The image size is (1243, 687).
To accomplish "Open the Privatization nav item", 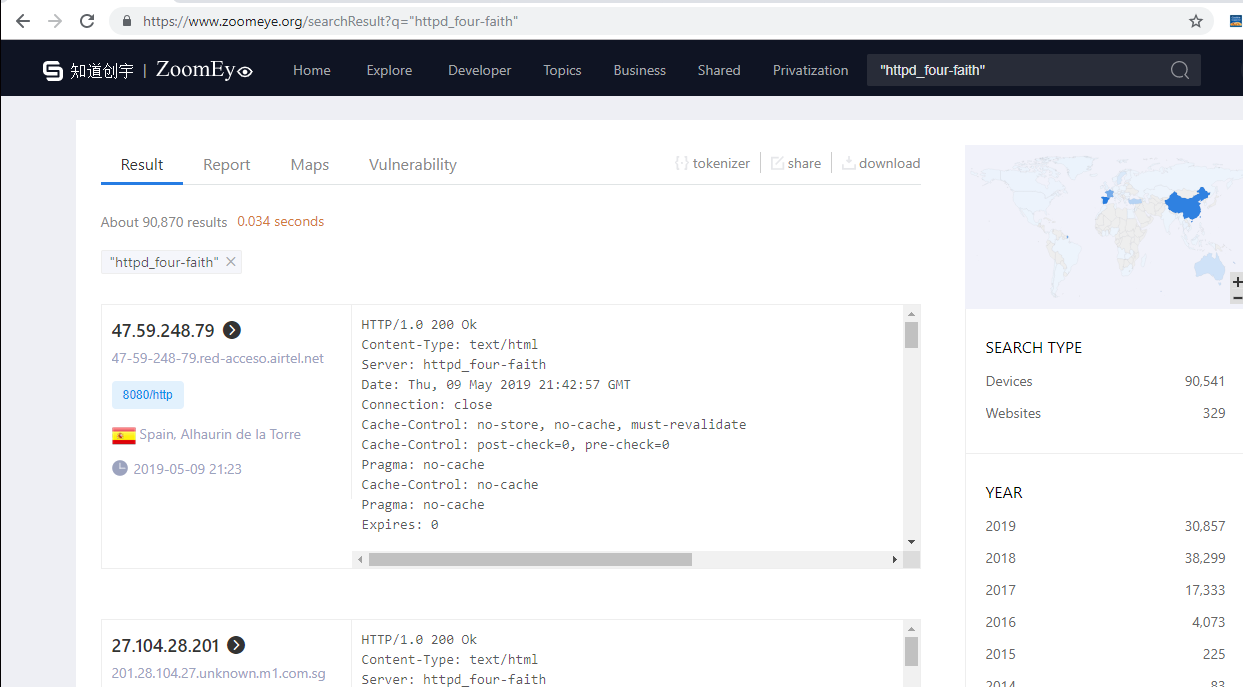I will 811,70.
